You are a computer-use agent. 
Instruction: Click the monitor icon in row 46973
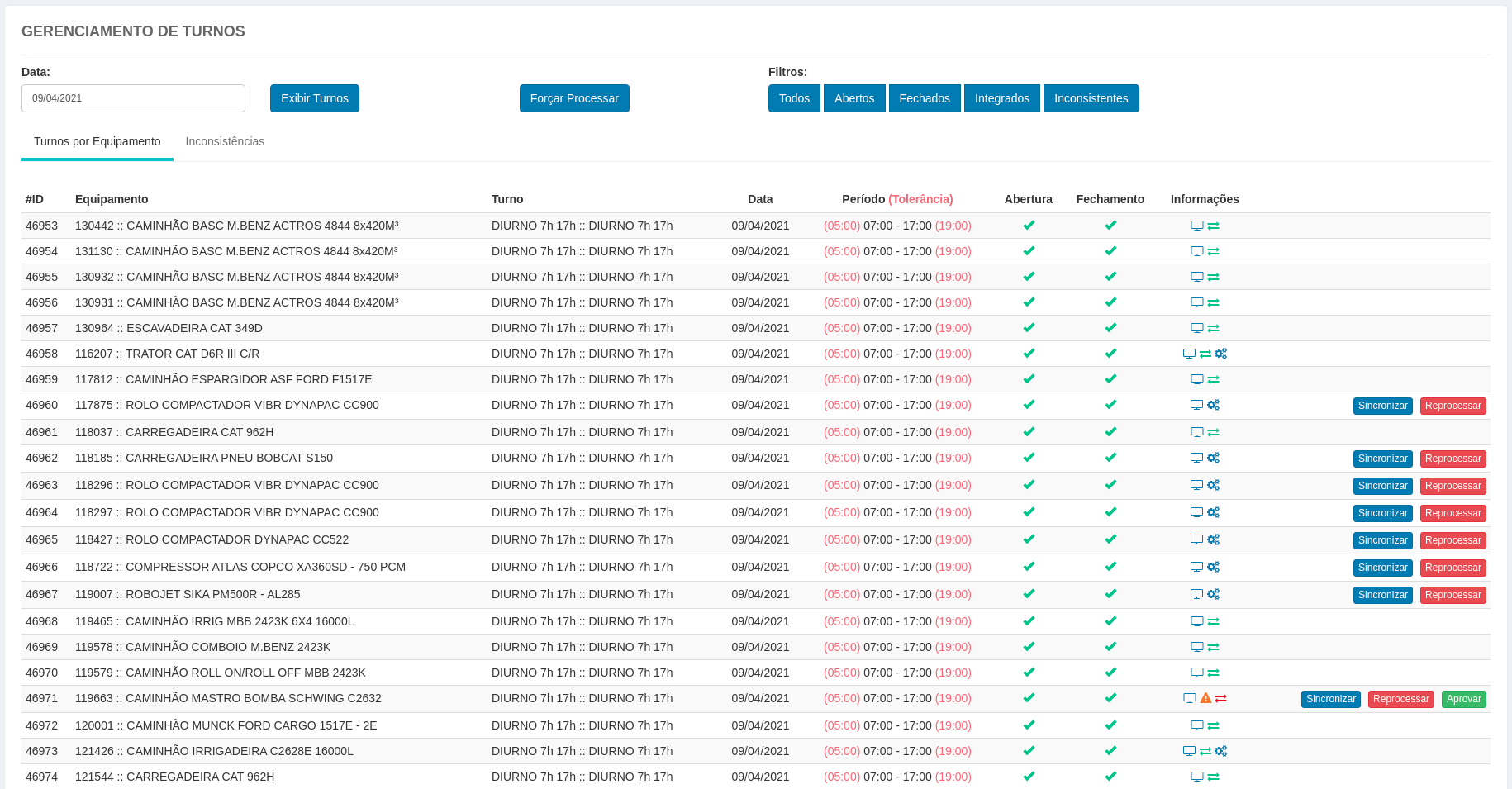pyautogui.click(x=1189, y=751)
